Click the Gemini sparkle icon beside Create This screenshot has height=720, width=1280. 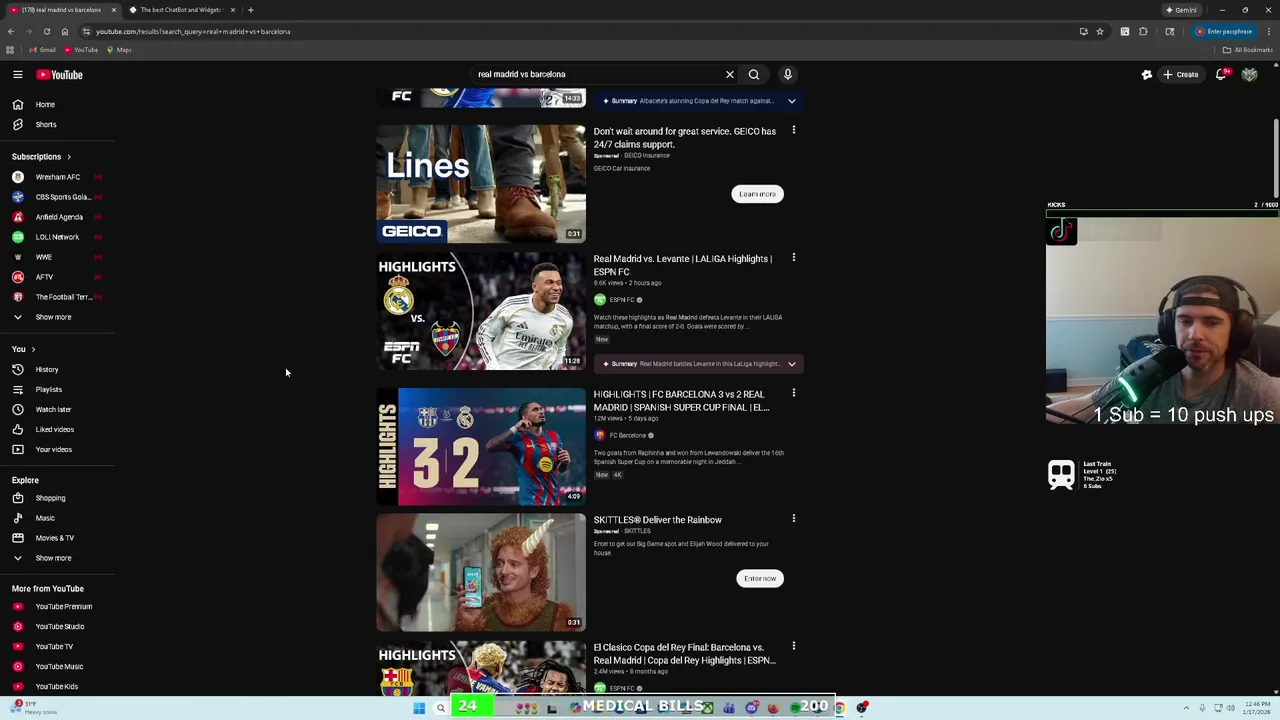(x=1147, y=75)
